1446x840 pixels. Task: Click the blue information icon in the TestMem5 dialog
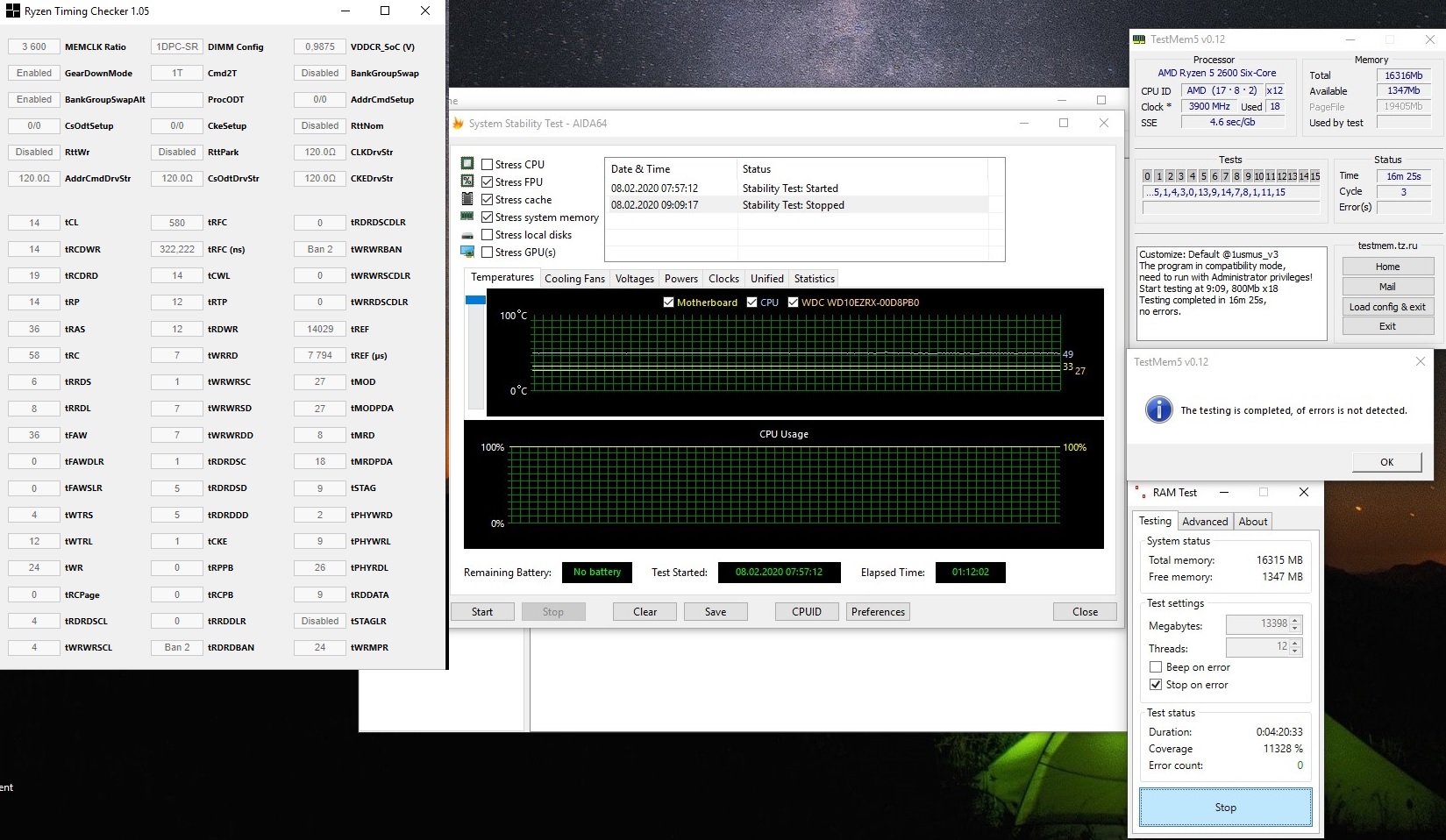click(x=1159, y=409)
